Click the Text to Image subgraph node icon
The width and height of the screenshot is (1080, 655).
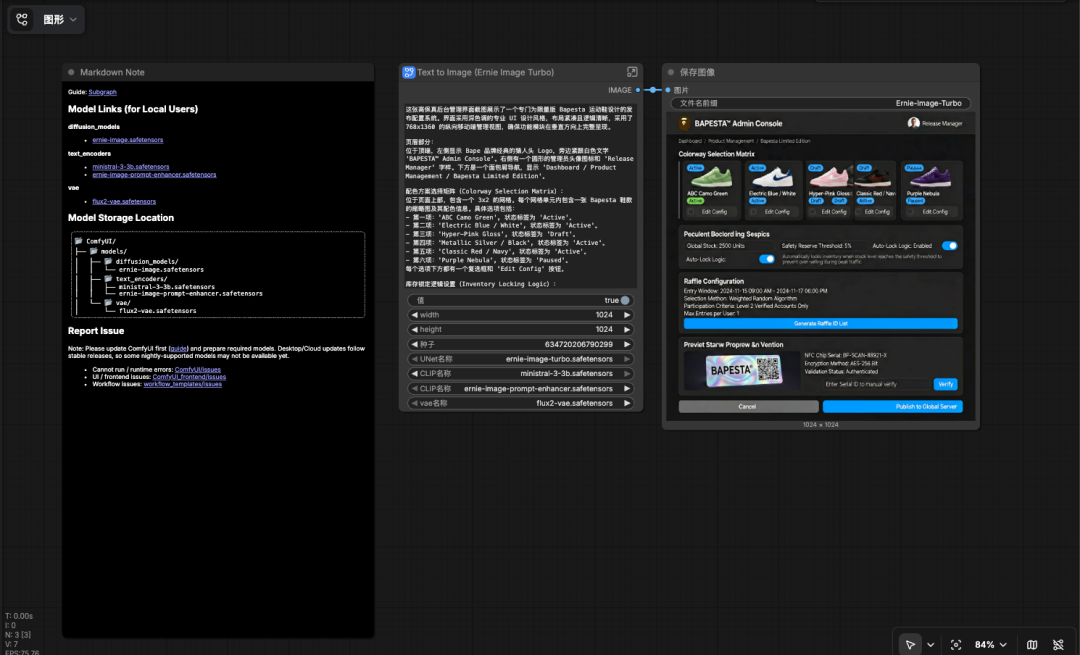click(408, 72)
